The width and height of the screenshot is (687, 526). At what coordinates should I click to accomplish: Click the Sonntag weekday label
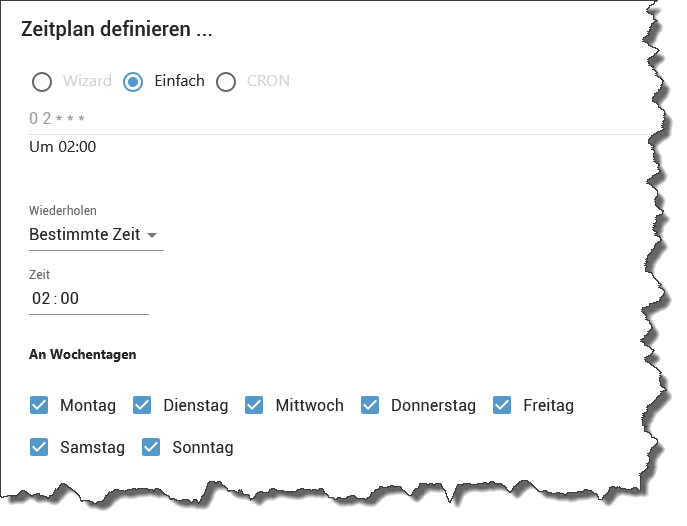(203, 448)
